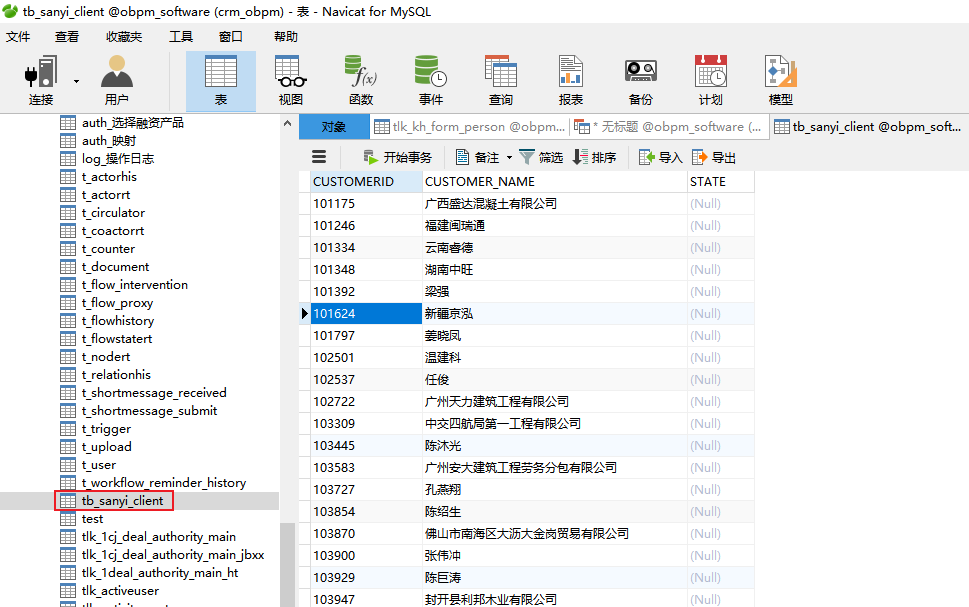This screenshot has height=607, width=969.
Task: Click the CUSTOMER_NAME column header
Action: coord(554,182)
